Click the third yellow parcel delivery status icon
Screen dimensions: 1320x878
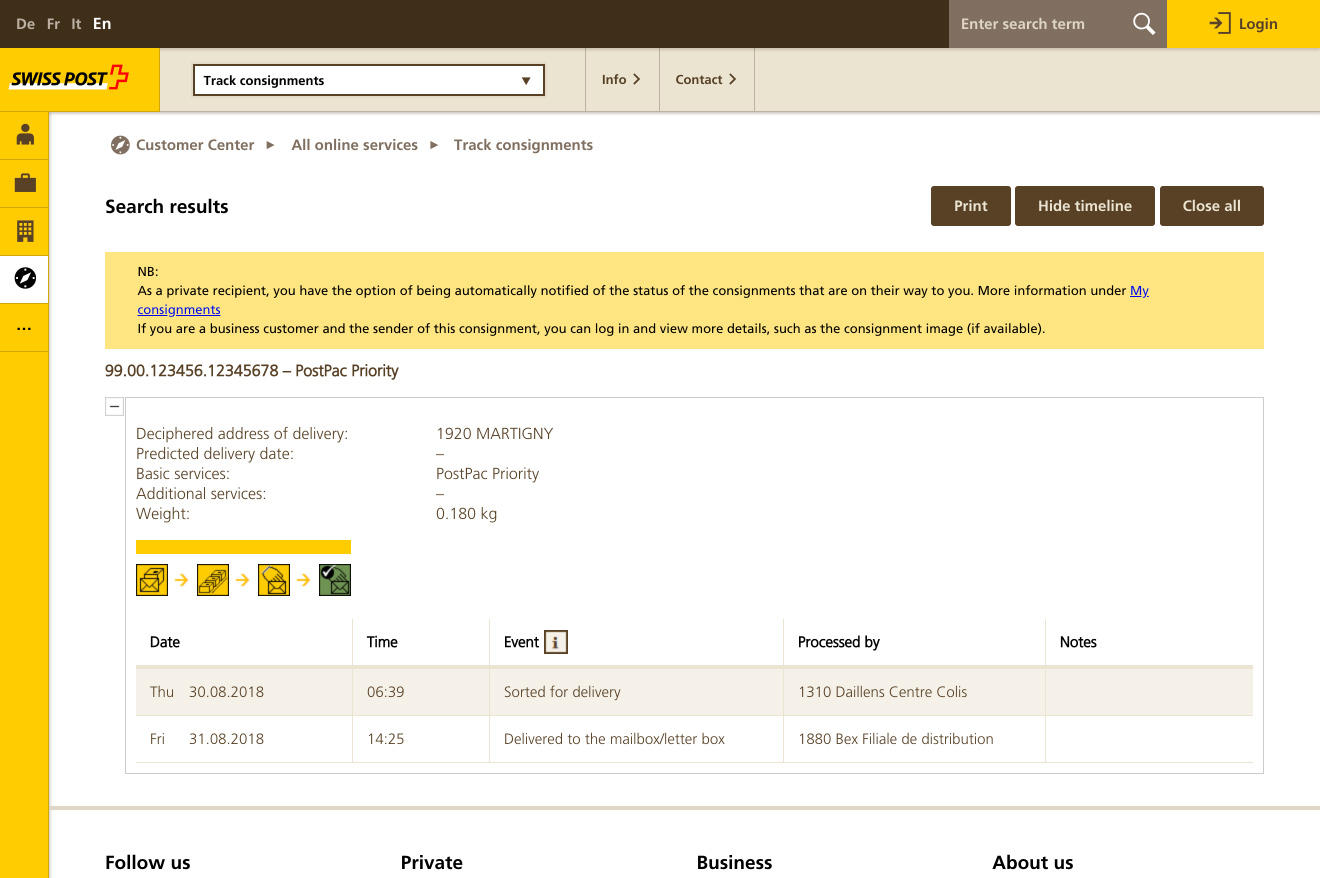pos(274,580)
